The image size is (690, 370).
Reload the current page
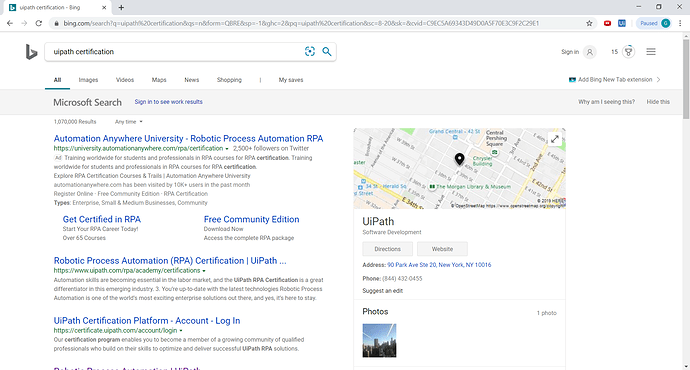tap(39, 23)
